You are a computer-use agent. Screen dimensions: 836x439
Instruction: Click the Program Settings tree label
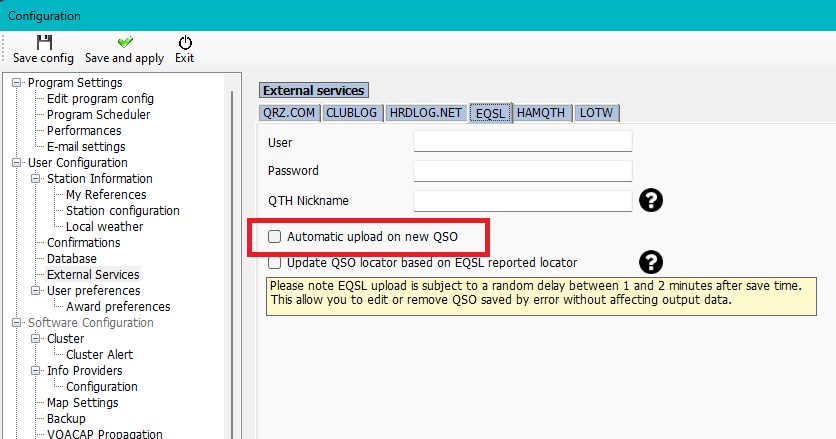[75, 83]
